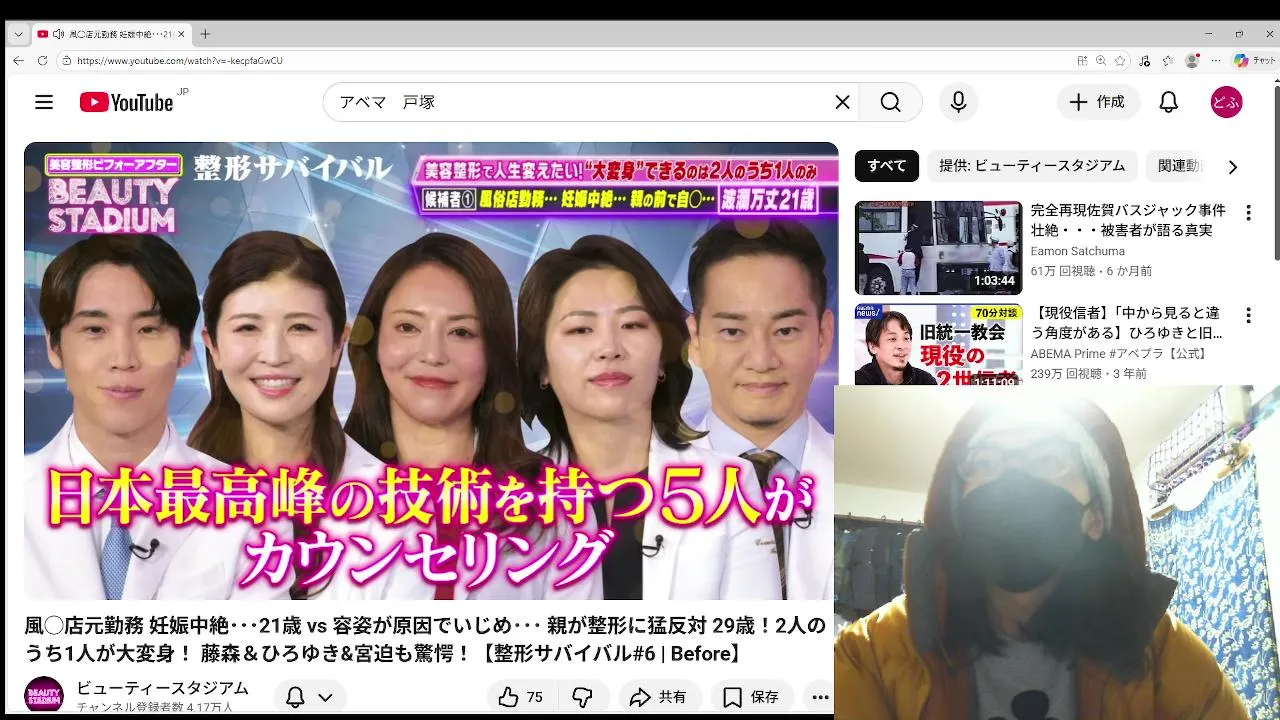Image resolution: width=1280 pixels, height=720 pixels.
Task: Open the browser profile avatar
Action: pyautogui.click(x=1191, y=60)
